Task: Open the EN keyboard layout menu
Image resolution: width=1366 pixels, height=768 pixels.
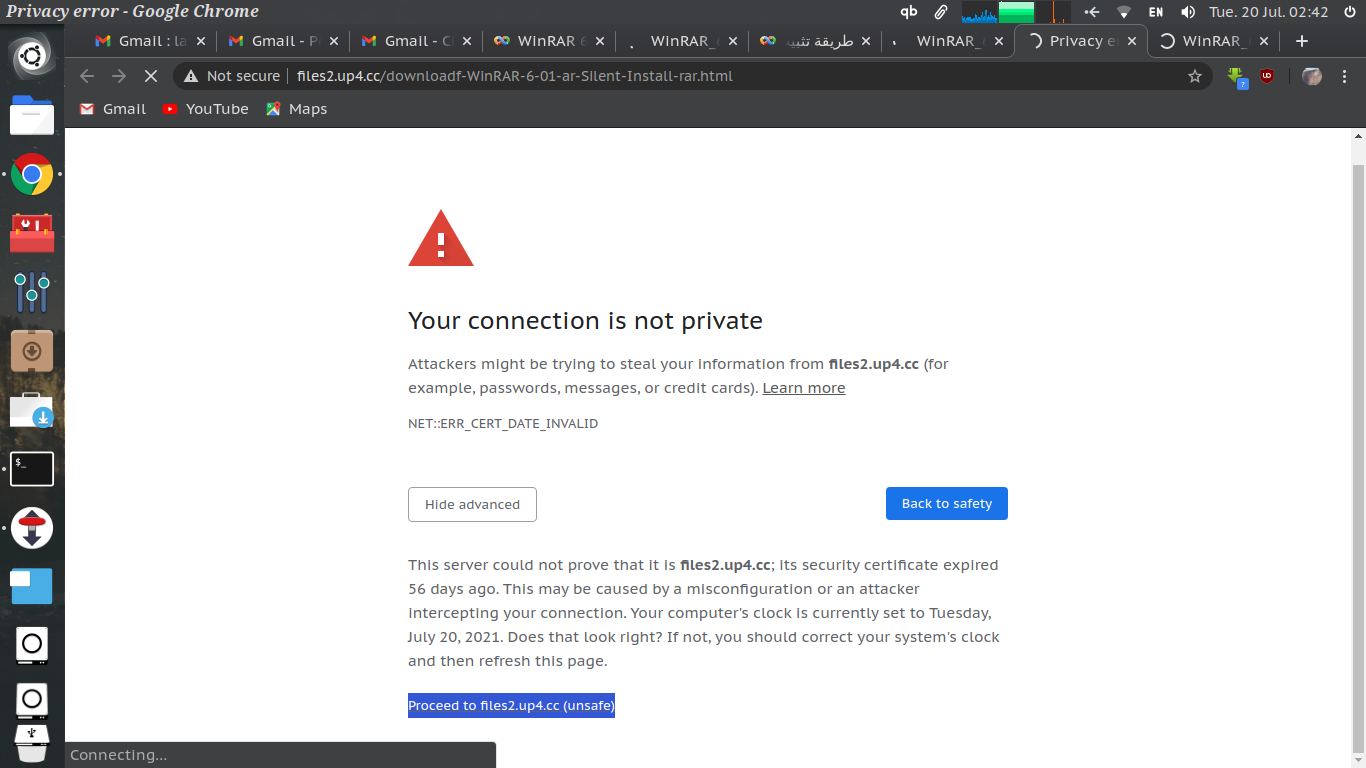Action: [1155, 12]
